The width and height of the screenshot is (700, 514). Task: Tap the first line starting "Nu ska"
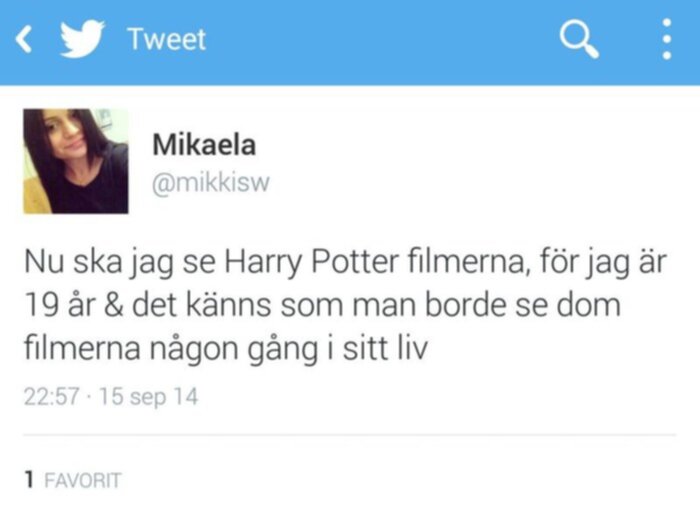[x=345, y=262]
